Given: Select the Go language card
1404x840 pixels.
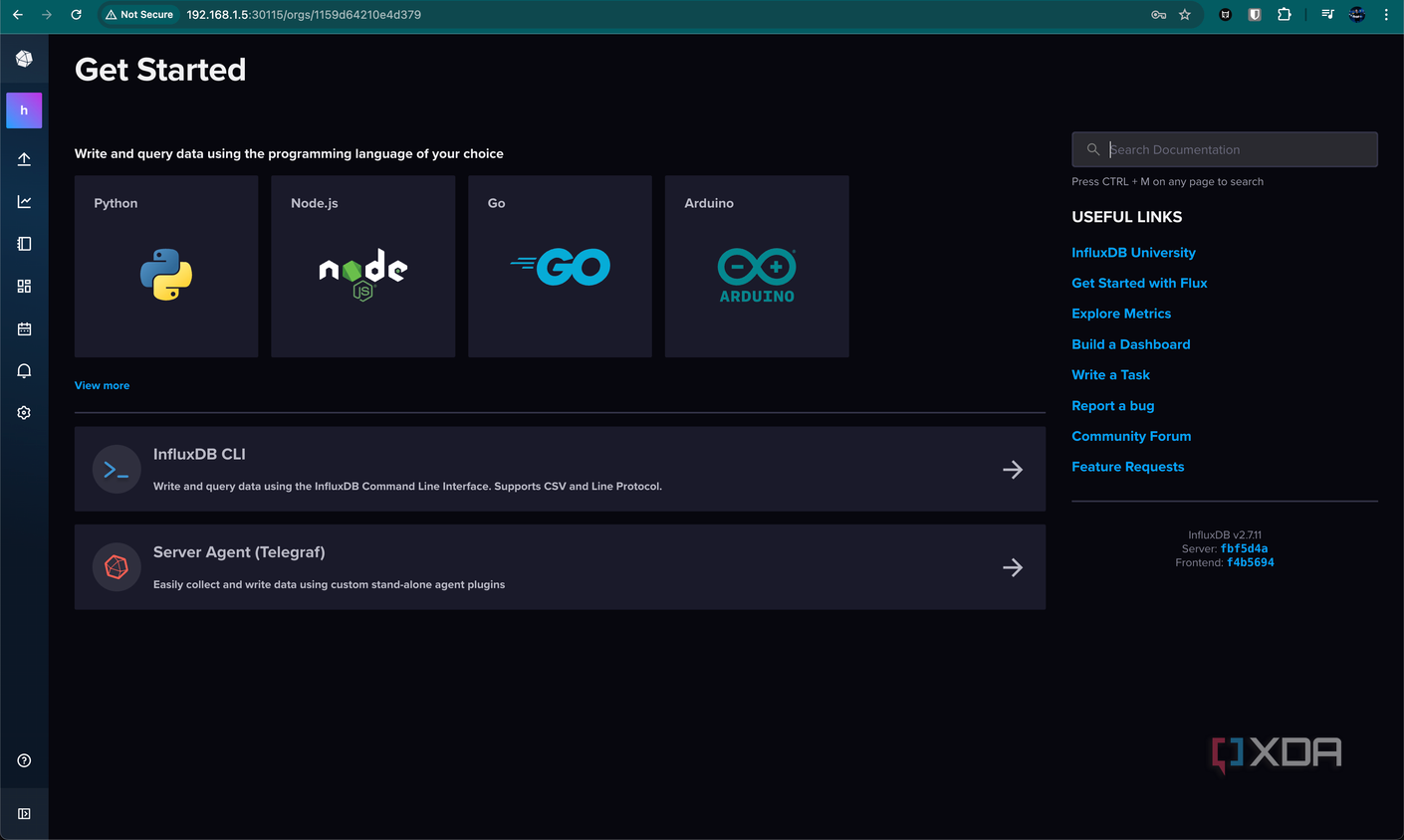Looking at the screenshot, I should point(560,267).
